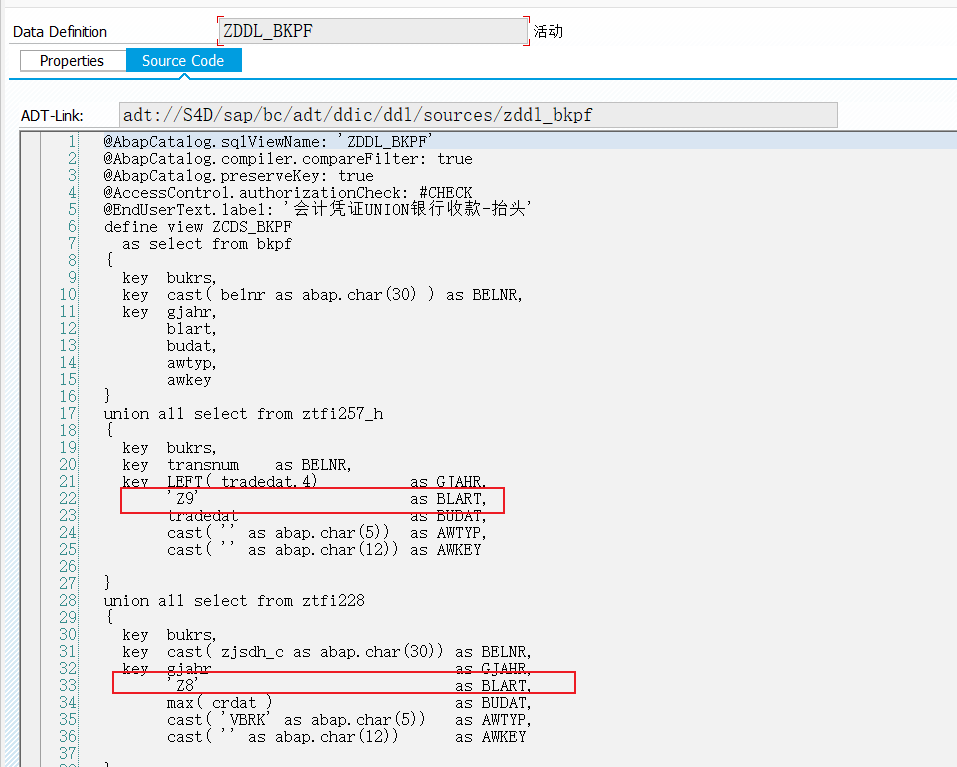This screenshot has width=957, height=767.
Task: Click 'define view ZCDS_BKPF' line
Action: pyautogui.click(x=198, y=227)
